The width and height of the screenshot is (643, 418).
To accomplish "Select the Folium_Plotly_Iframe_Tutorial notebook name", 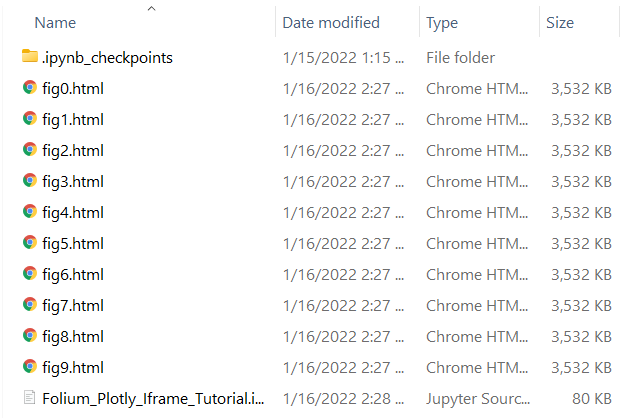I will pos(153,398).
